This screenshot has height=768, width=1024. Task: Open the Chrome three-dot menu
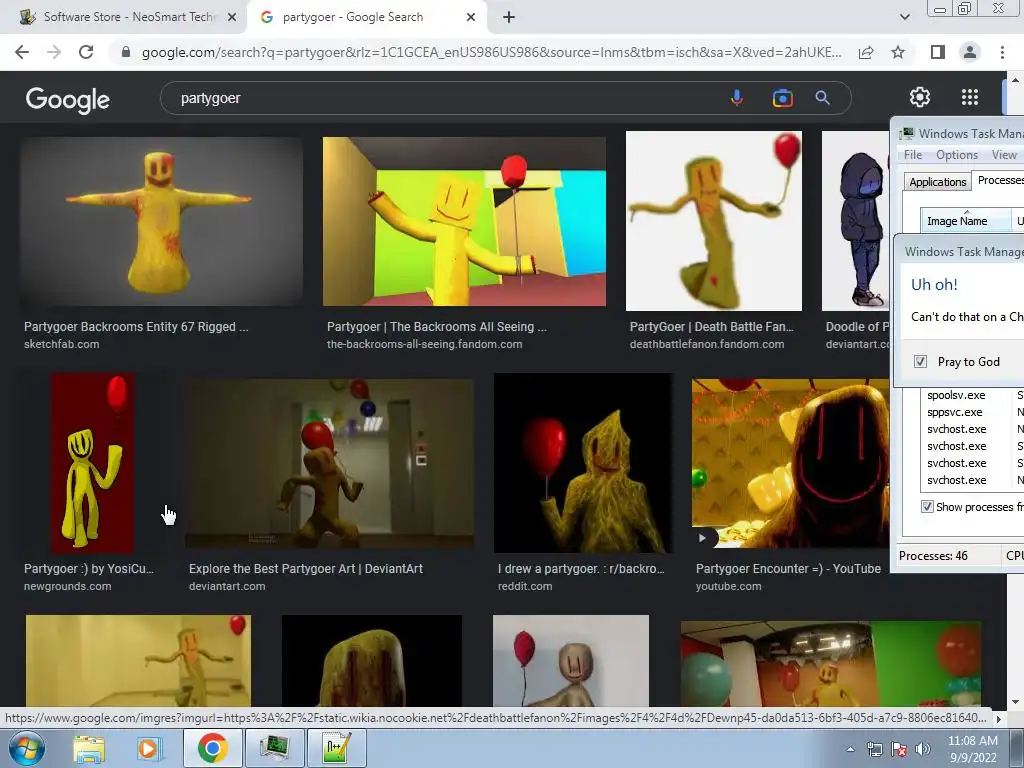(1002, 52)
